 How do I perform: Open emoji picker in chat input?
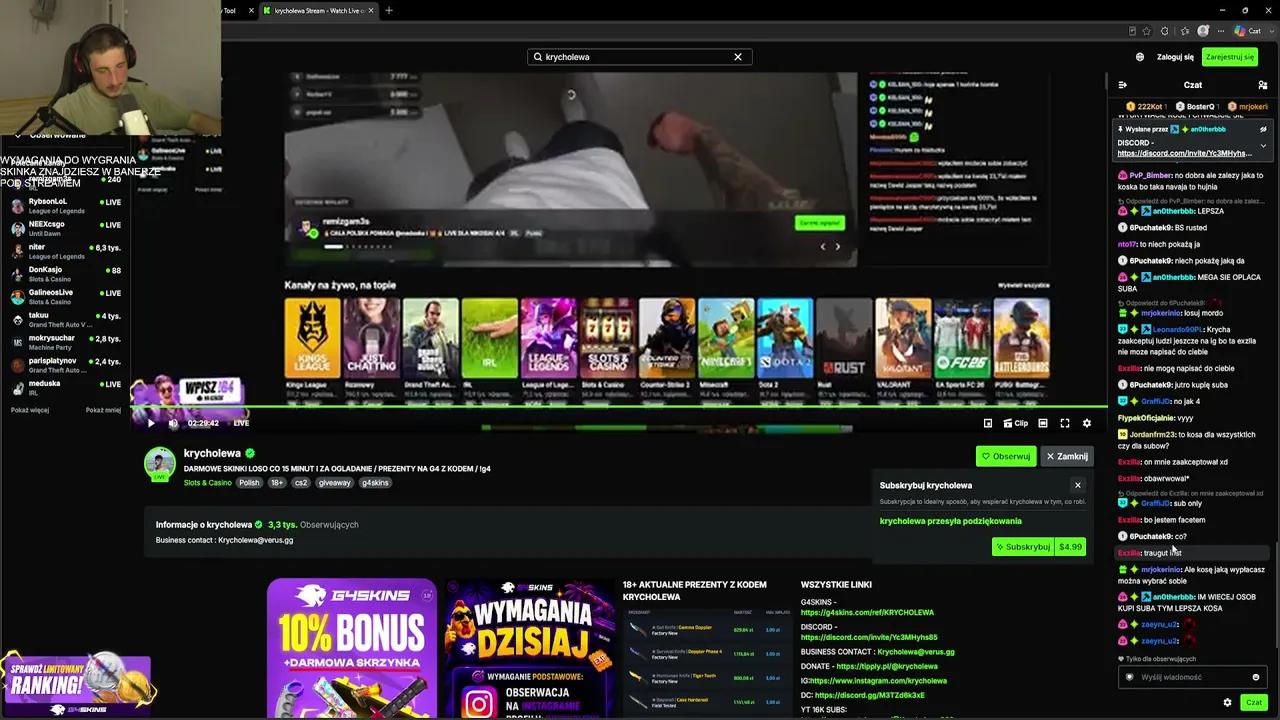pos(1256,677)
